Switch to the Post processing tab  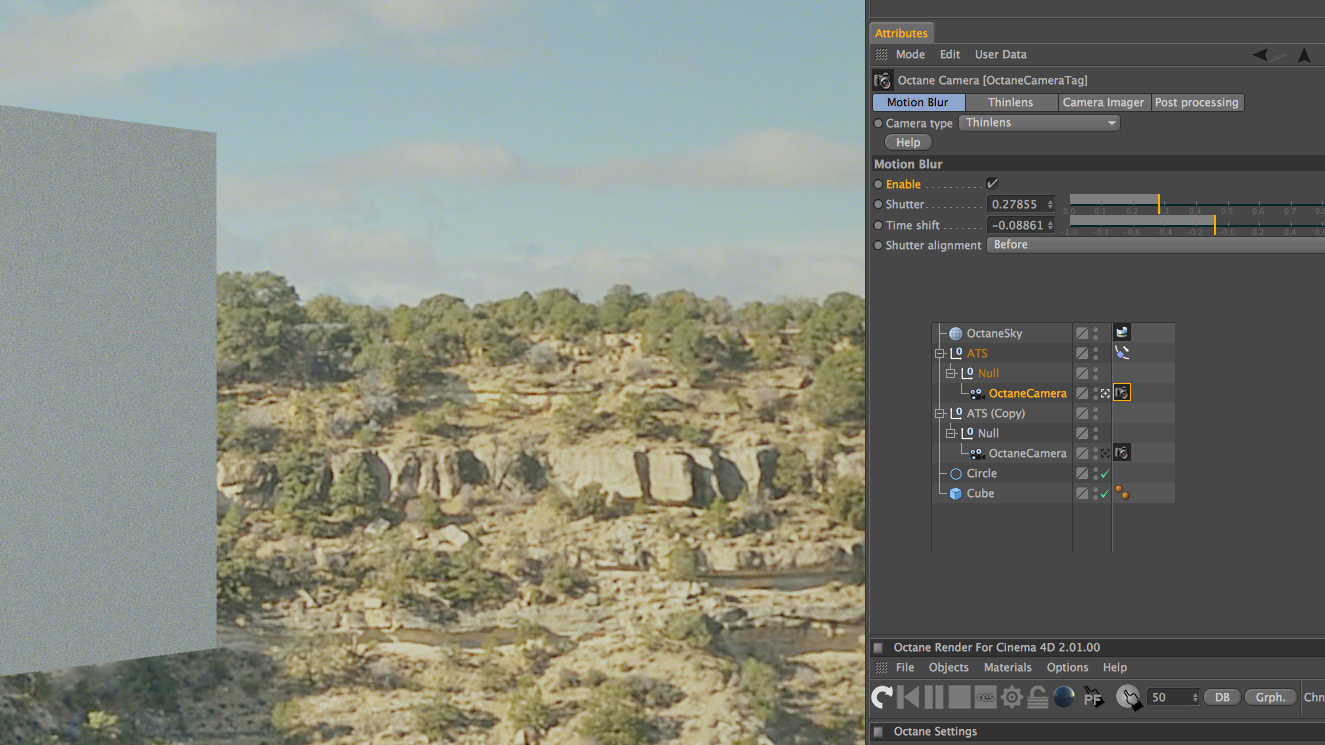point(1197,102)
